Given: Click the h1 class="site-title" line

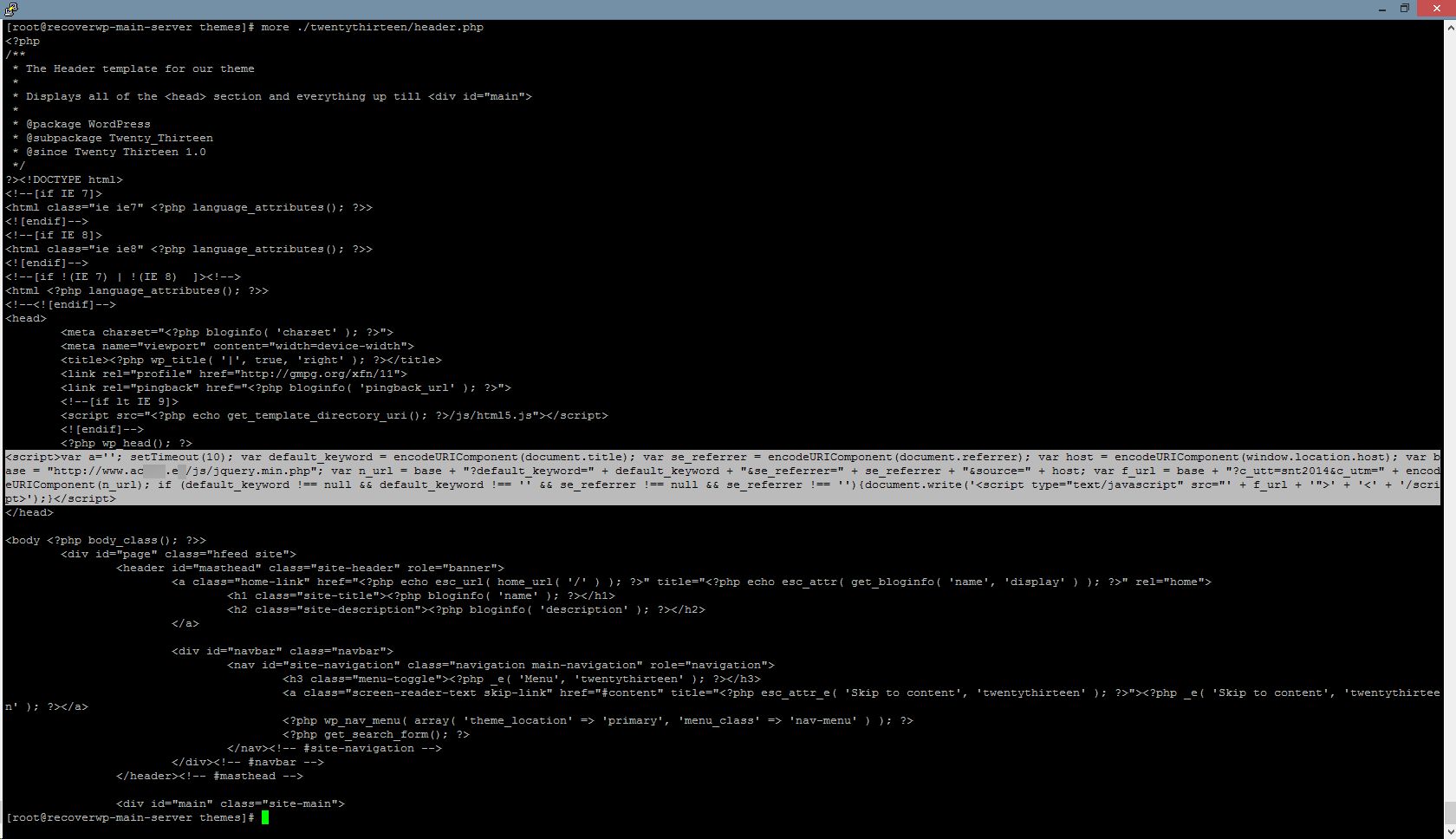Looking at the screenshot, I should point(421,595).
